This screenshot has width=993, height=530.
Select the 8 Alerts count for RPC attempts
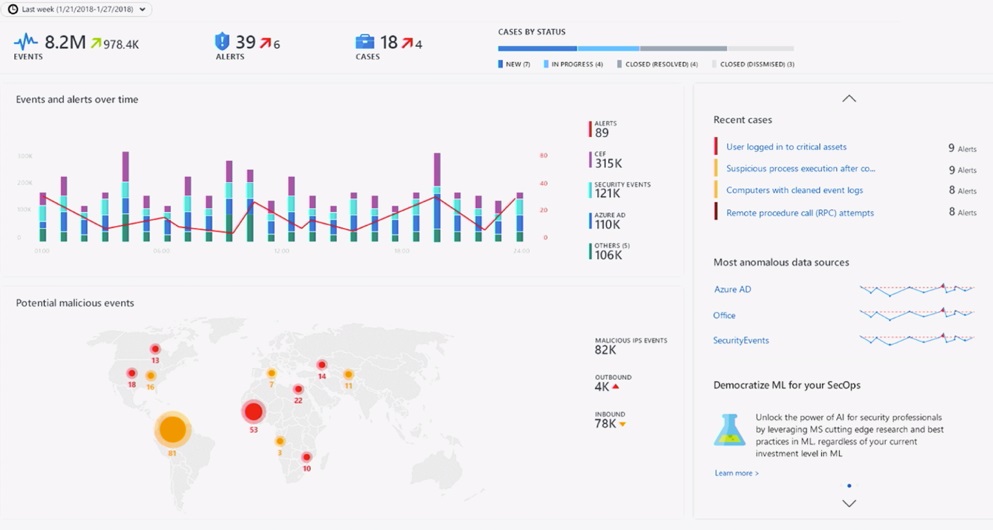click(962, 212)
